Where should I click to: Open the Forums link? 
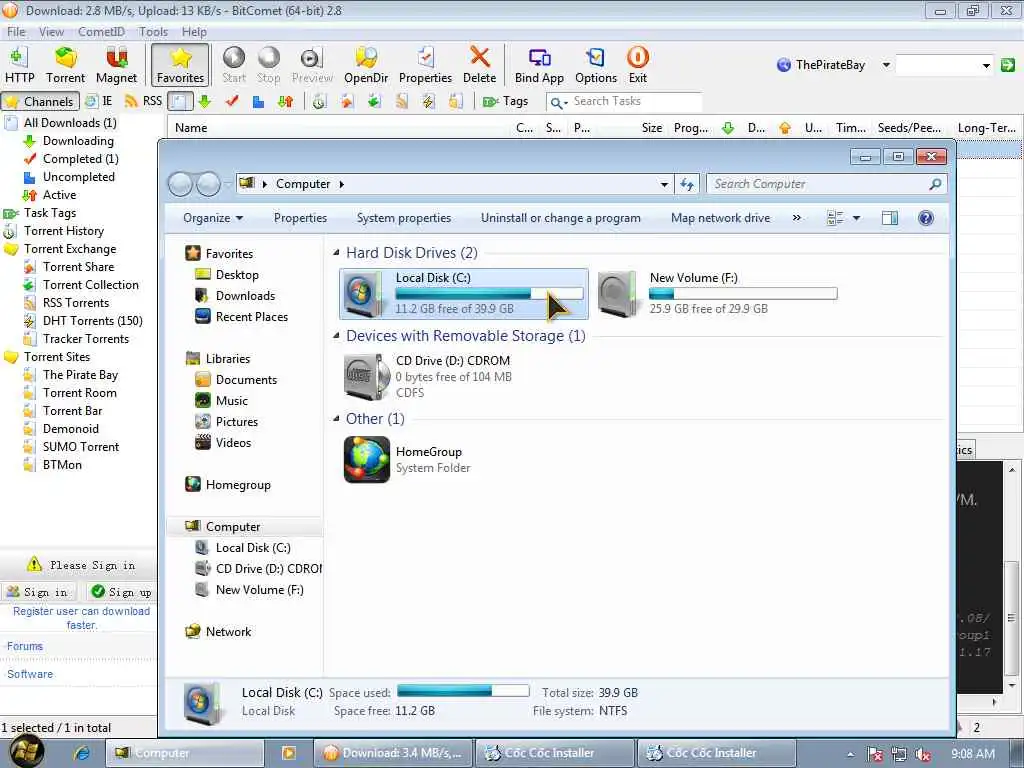[25, 646]
